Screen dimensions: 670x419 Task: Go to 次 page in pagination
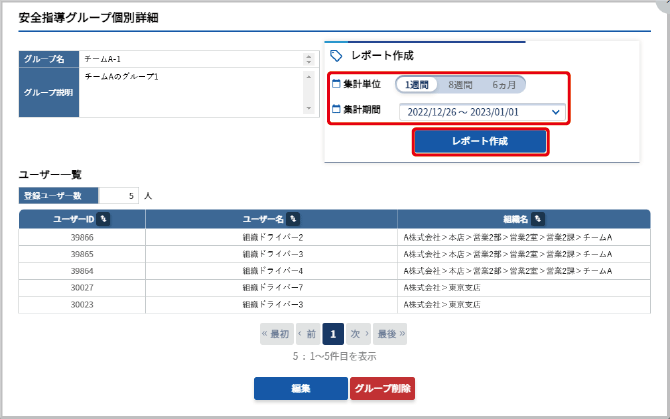coord(359,334)
